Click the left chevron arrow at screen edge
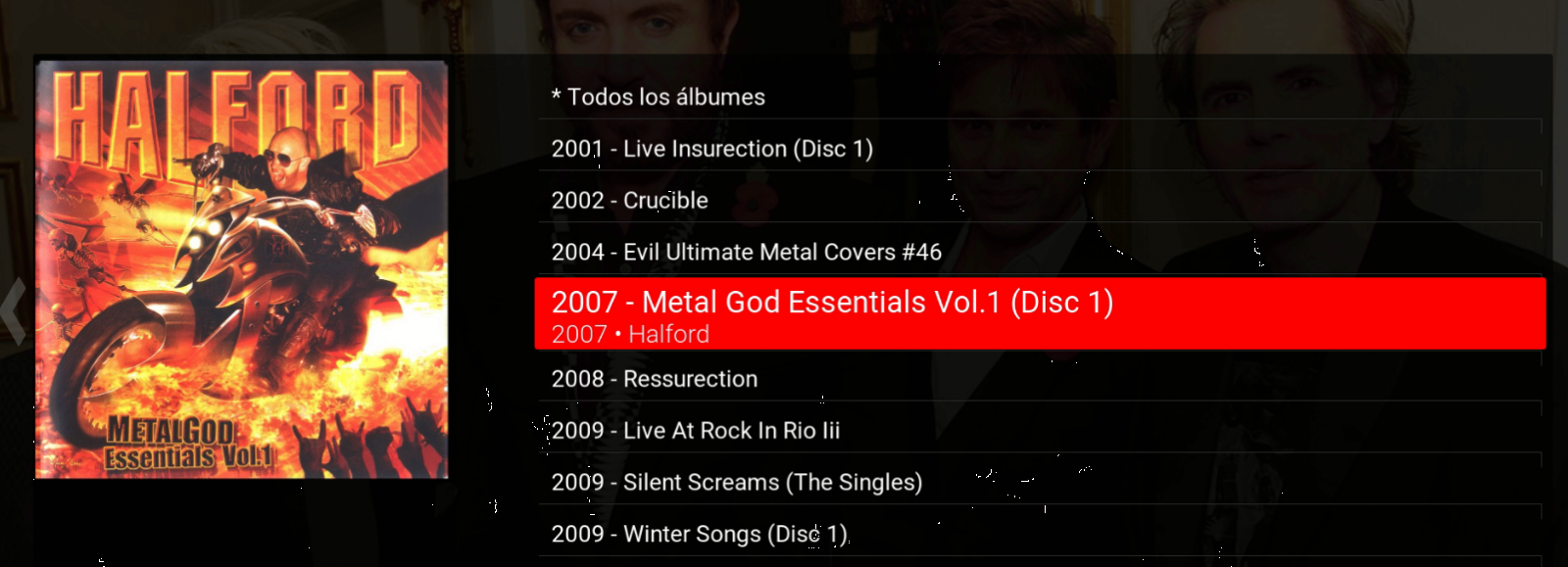Viewport: 1568px width, 567px height. (14, 311)
